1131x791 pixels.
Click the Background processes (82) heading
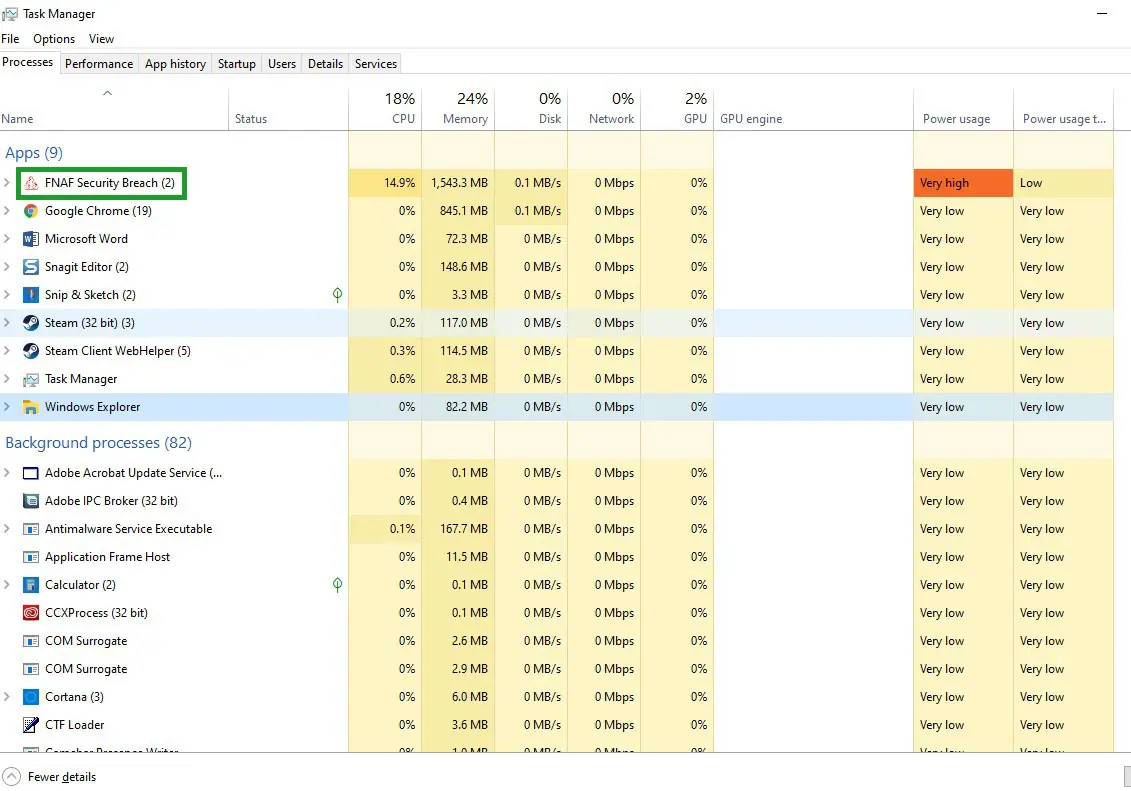pyautogui.click(x=98, y=443)
